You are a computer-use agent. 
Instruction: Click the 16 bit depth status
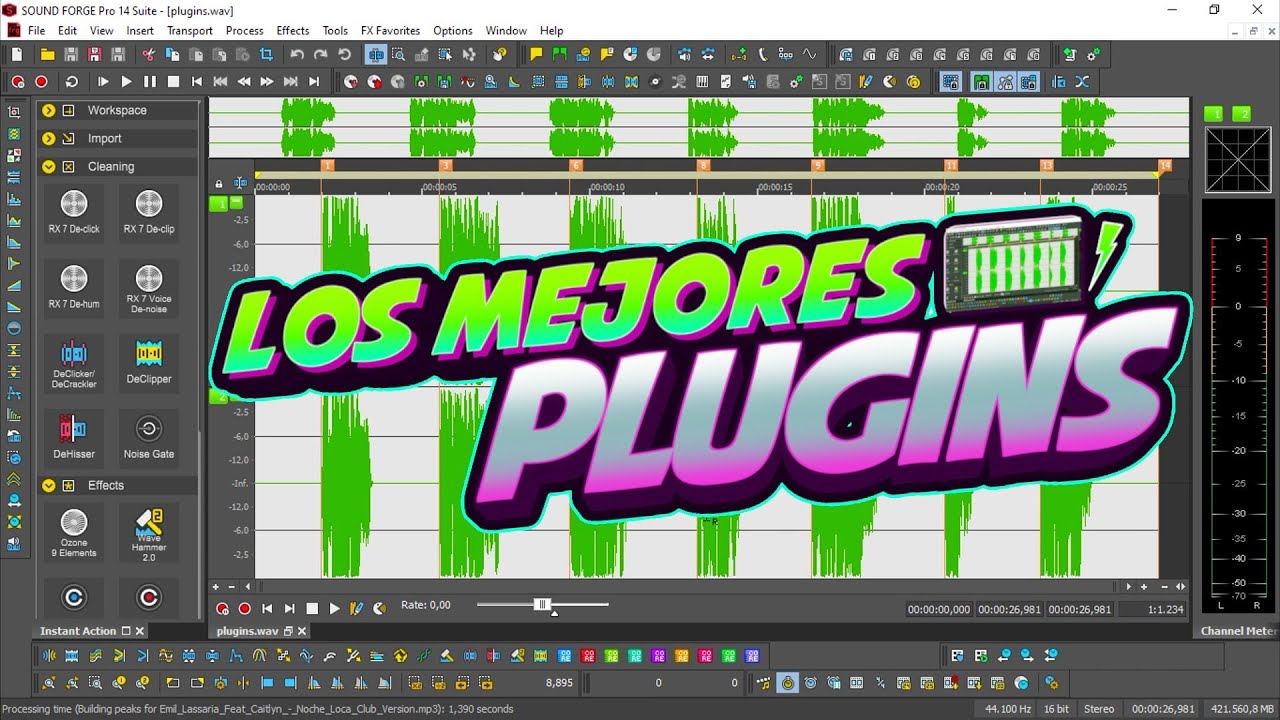pyautogui.click(x=1056, y=709)
